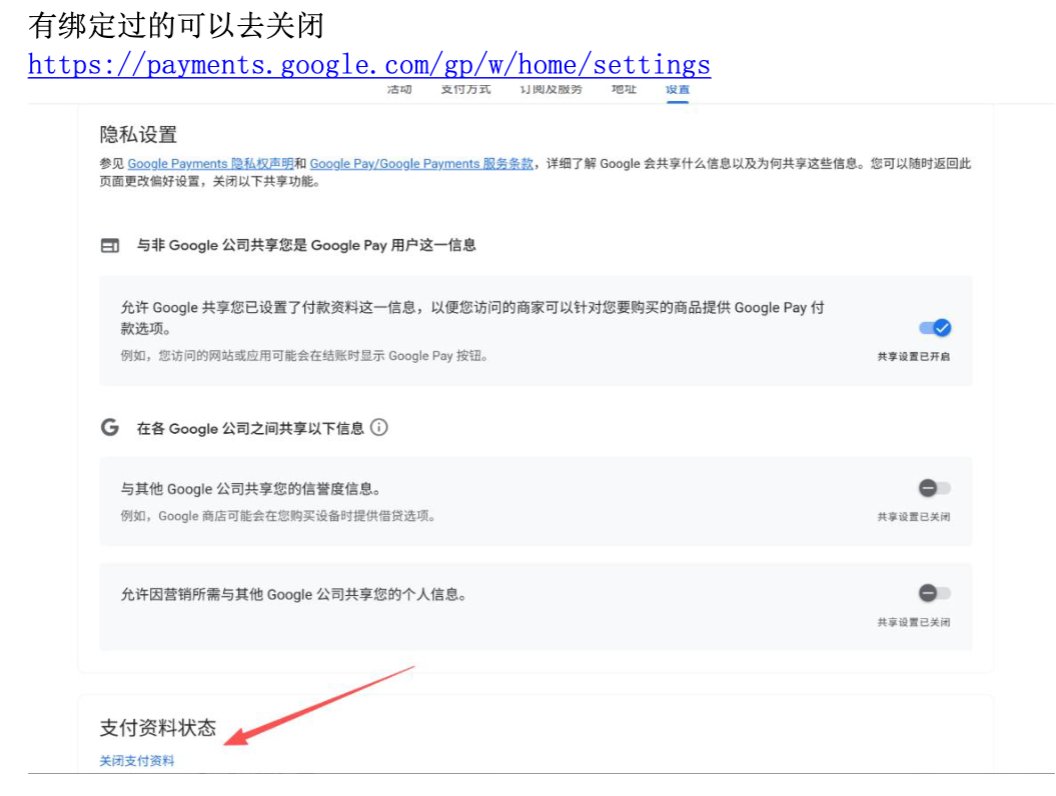
Task: Open the 地址 tab
Action: click(624, 90)
